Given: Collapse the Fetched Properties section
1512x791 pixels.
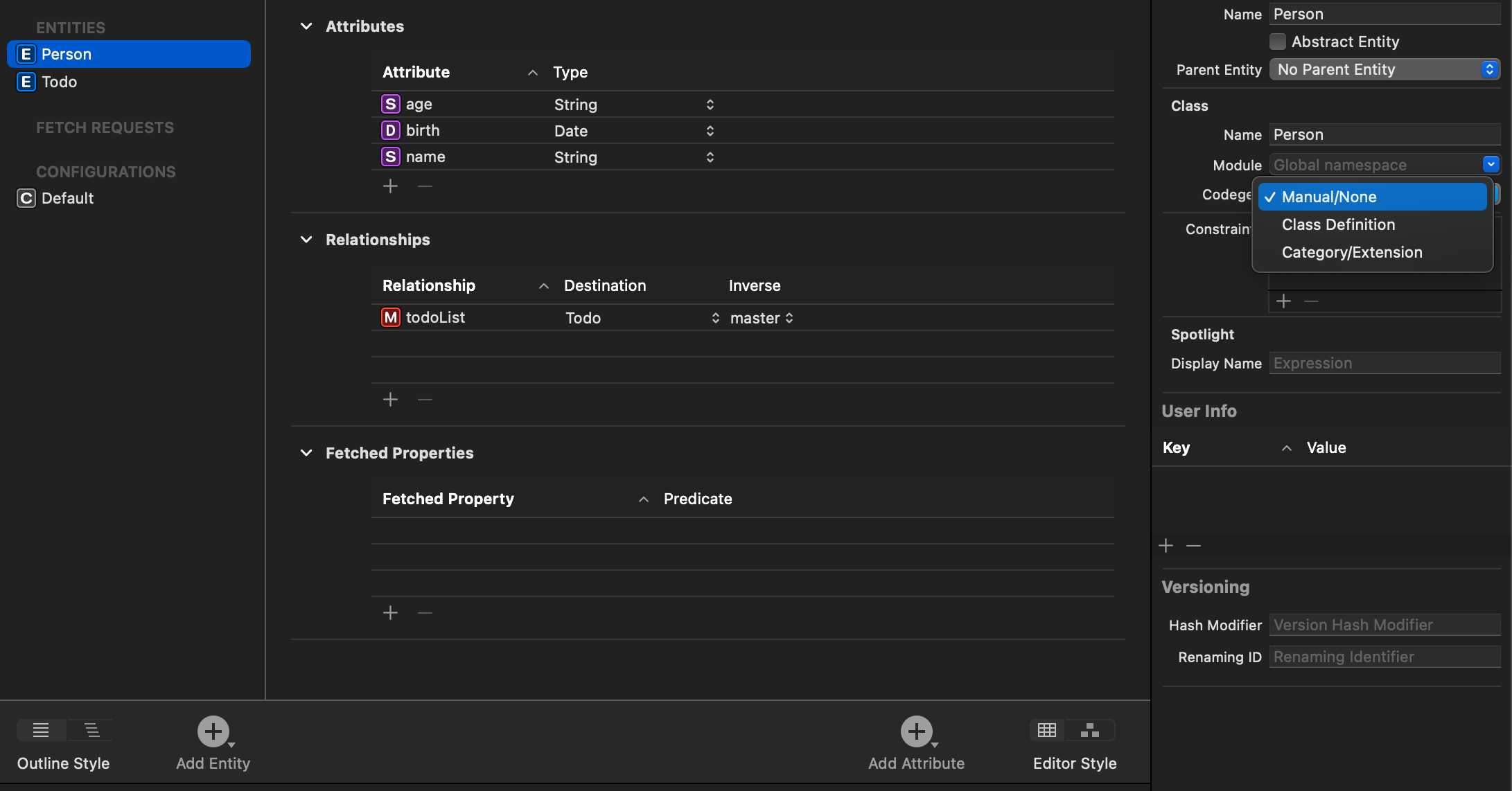Looking at the screenshot, I should pos(306,453).
